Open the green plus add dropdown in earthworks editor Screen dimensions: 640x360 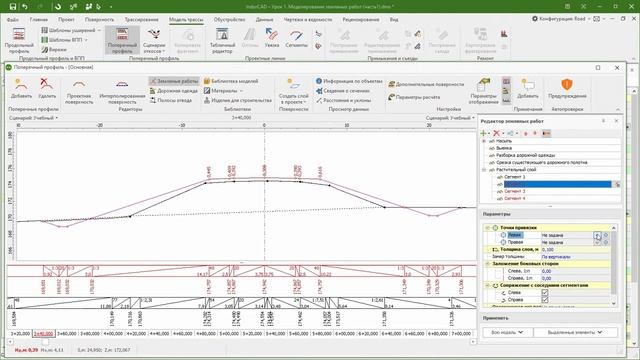pos(484,133)
